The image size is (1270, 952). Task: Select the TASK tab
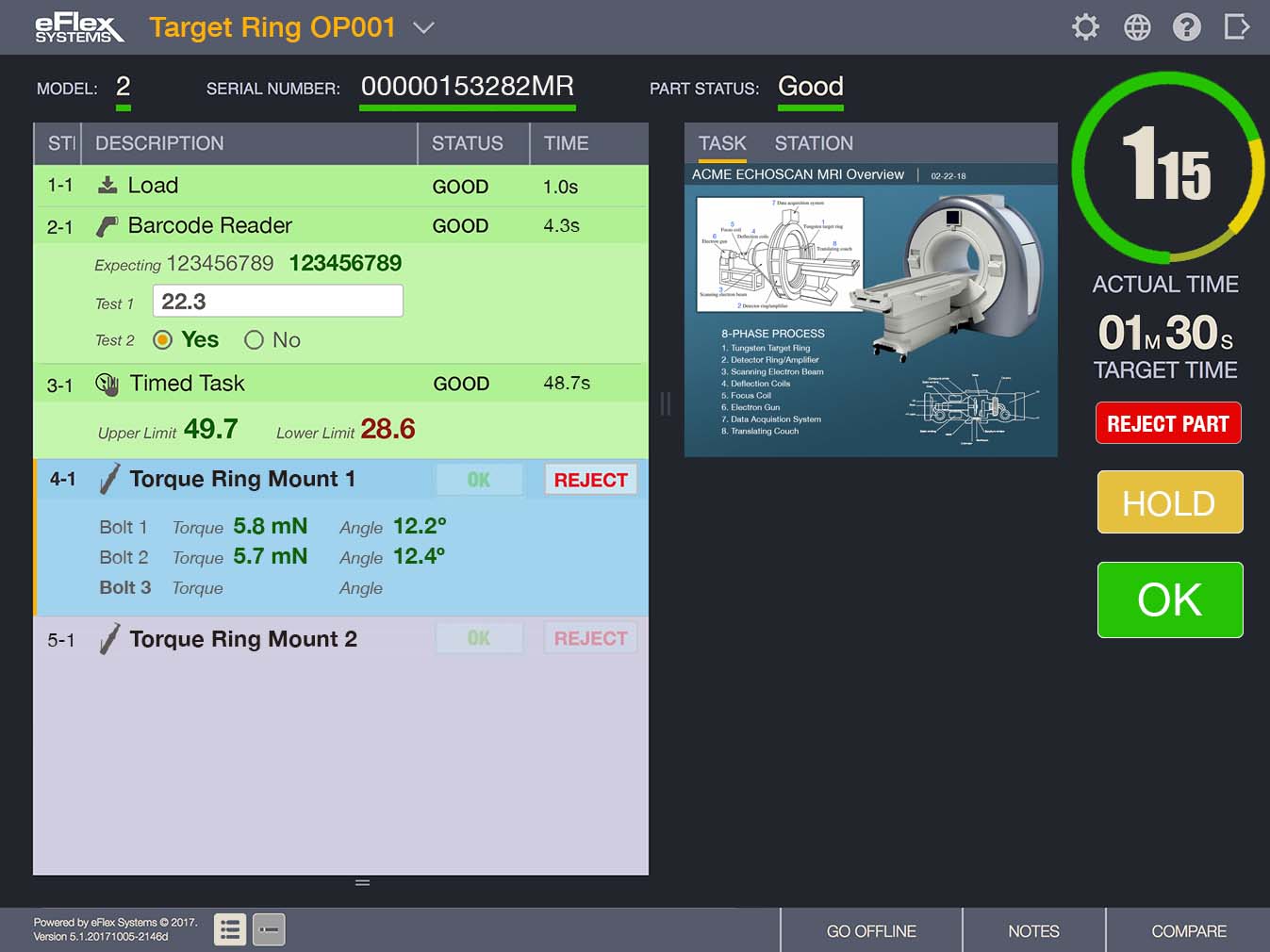(x=721, y=143)
